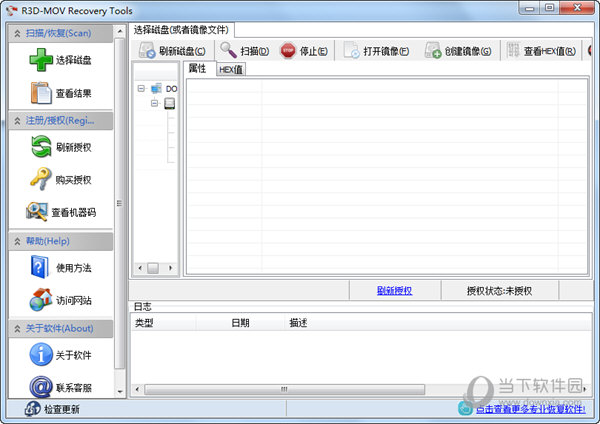Collapse the computer node in disk tree
Screen dimensions: 600x424
(x=141, y=89)
